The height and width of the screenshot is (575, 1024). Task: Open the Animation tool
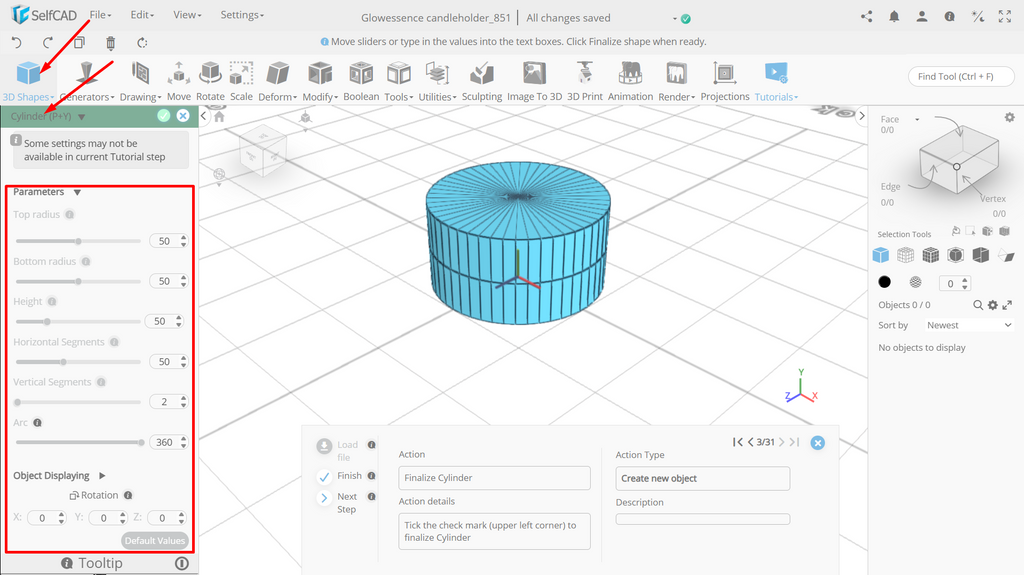point(630,81)
